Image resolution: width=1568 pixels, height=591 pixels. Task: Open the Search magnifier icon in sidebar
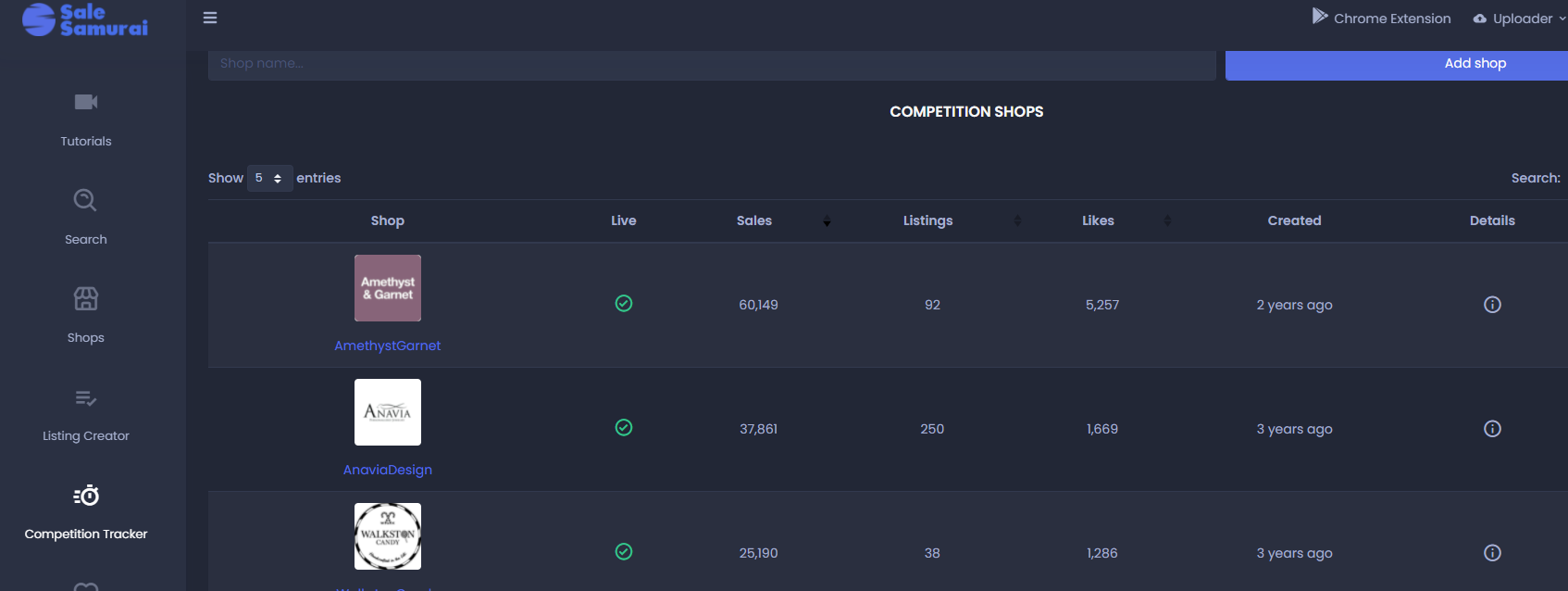tap(85, 200)
